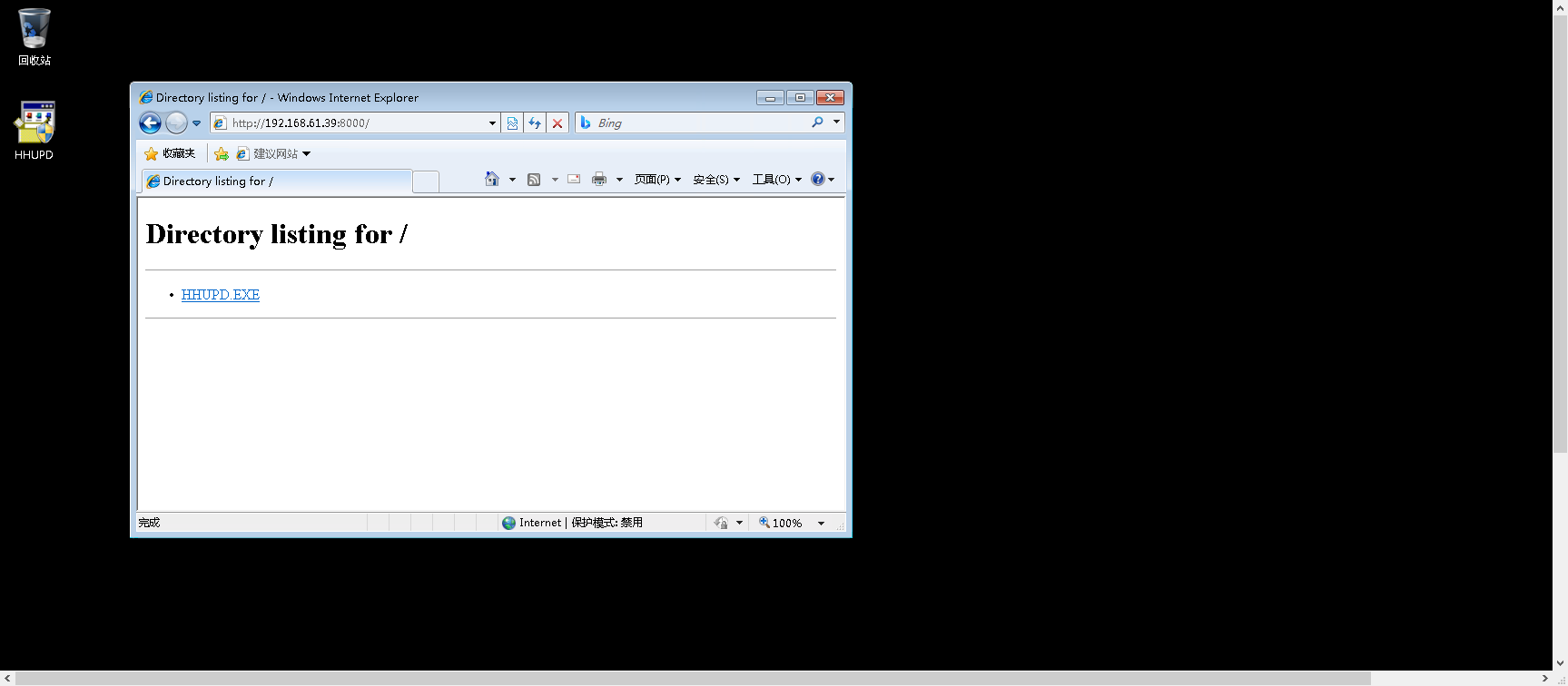Minimize the Internet Explorer window
Image resolution: width=1568 pixels, height=686 pixels.
770,97
